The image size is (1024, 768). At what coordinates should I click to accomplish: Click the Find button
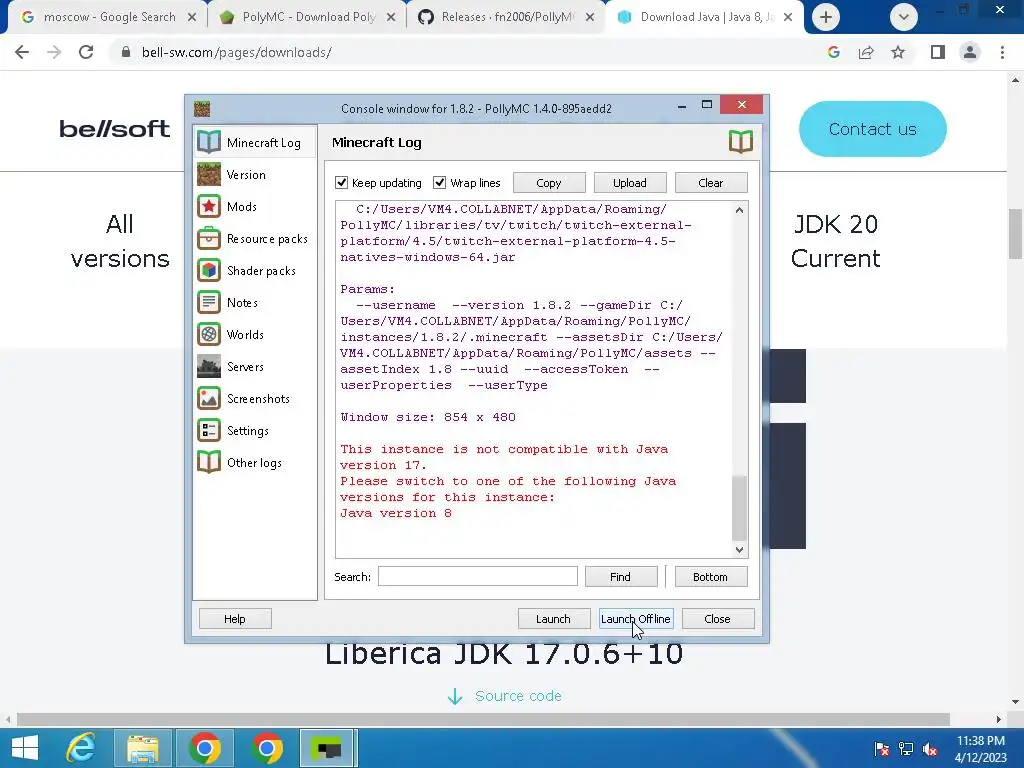tap(620, 577)
